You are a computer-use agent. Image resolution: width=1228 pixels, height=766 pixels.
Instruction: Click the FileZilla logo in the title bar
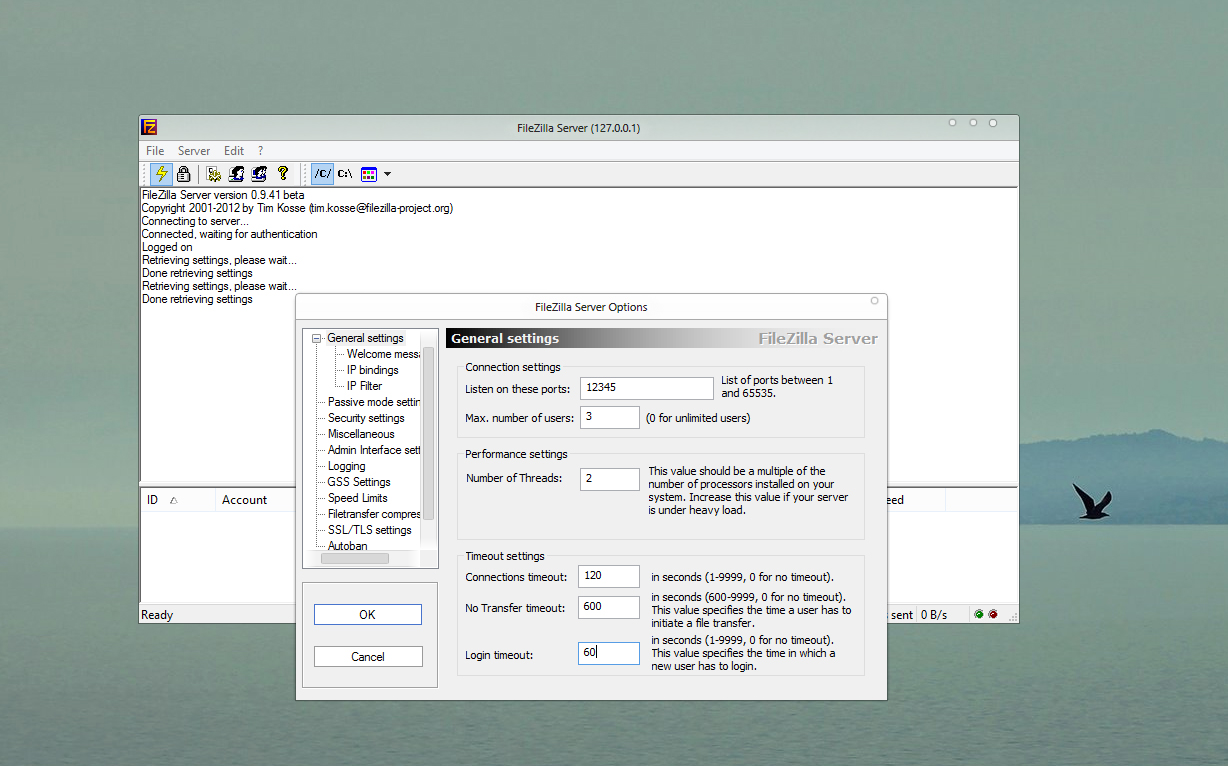pos(149,127)
